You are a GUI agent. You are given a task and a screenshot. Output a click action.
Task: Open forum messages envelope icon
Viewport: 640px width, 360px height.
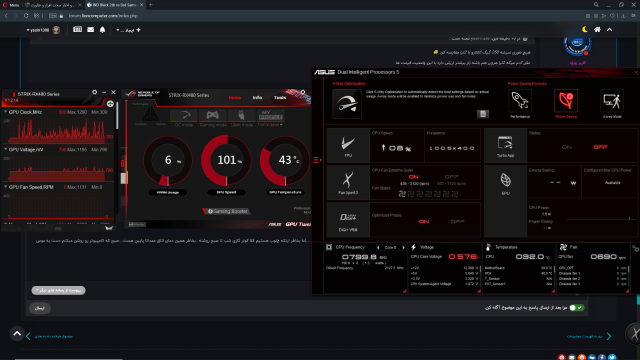[x=91, y=30]
